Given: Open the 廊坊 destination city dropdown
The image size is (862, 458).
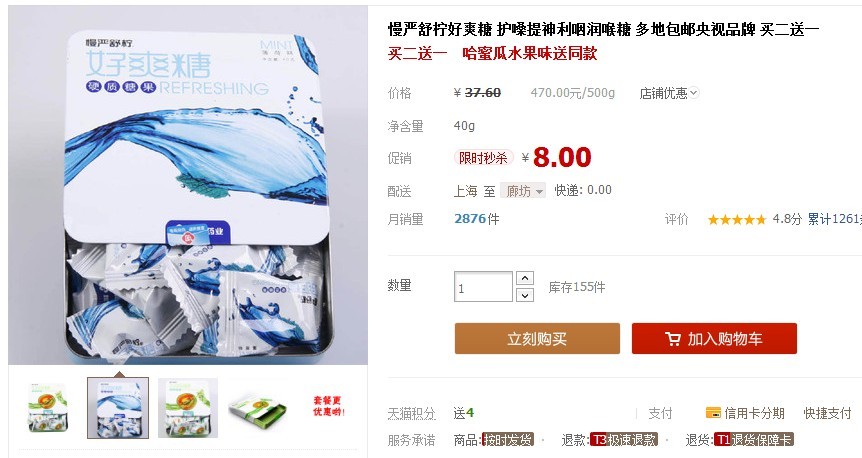Looking at the screenshot, I should 523,191.
